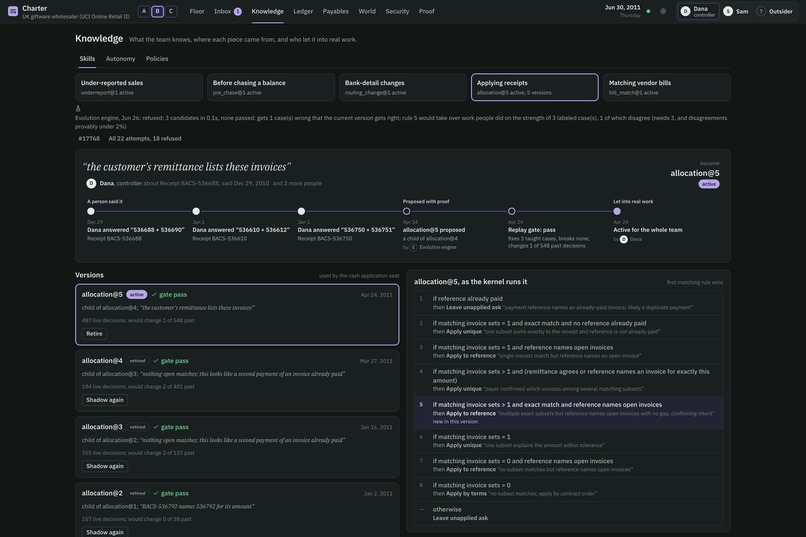Image resolution: width=806 pixels, height=537 pixels.
Task: Switch user to Sam
Action: (x=736, y=11)
